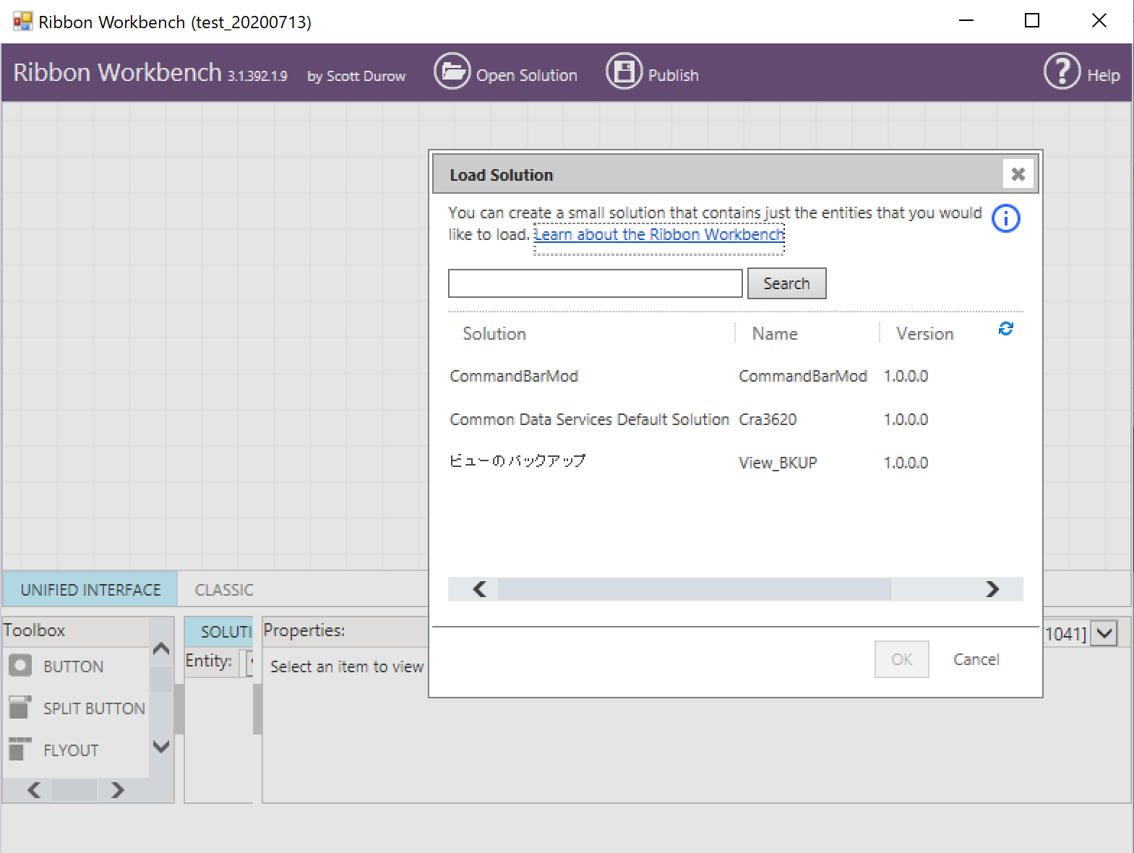Close the Load Solution dialog
The height and width of the screenshot is (853, 1134).
tap(1018, 174)
